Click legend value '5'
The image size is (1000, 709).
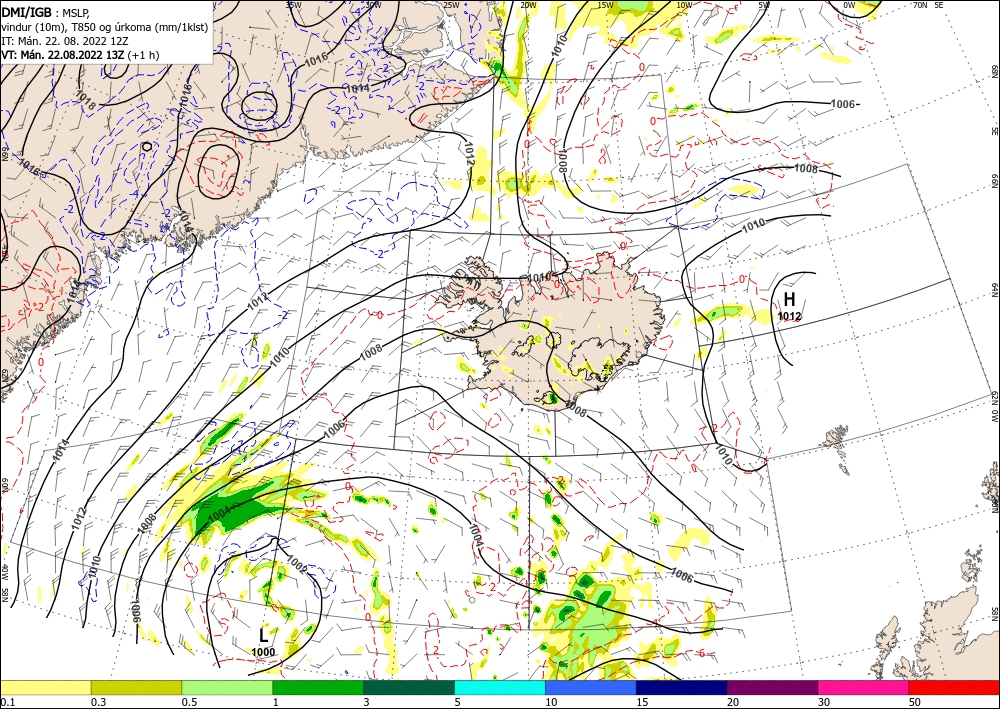pos(457,702)
